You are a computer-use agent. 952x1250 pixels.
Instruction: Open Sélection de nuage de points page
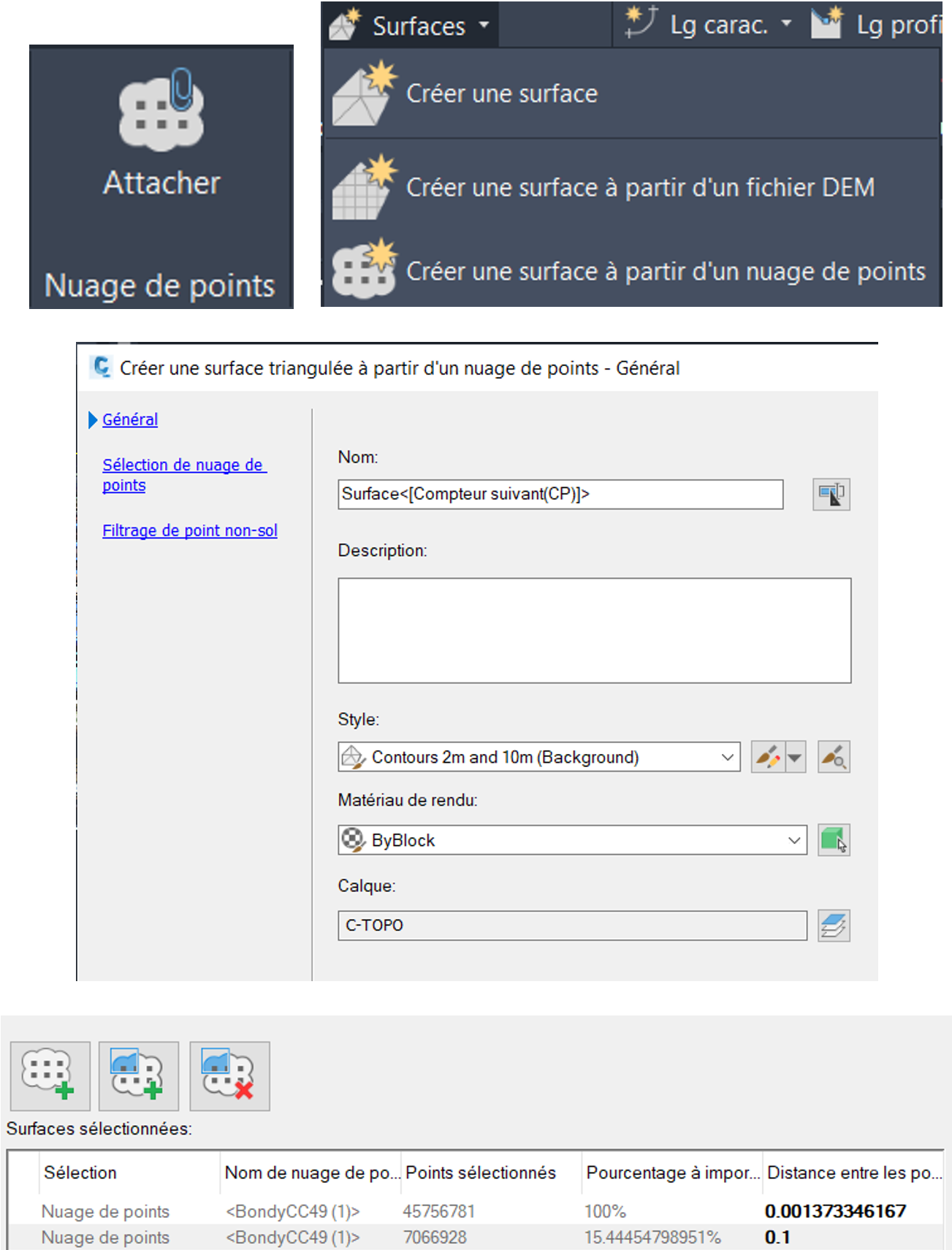[184, 475]
